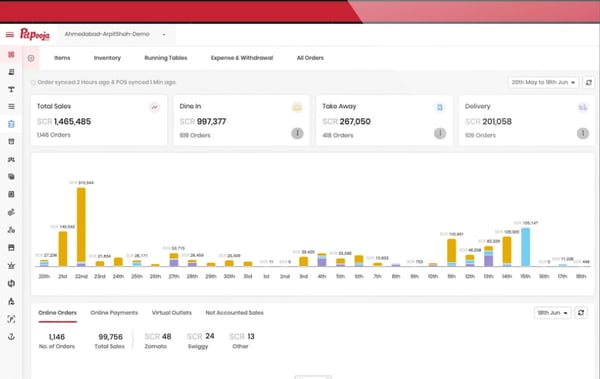600x379 pixels.
Task: Click the info icon on Delivery card
Action: [x=583, y=133]
